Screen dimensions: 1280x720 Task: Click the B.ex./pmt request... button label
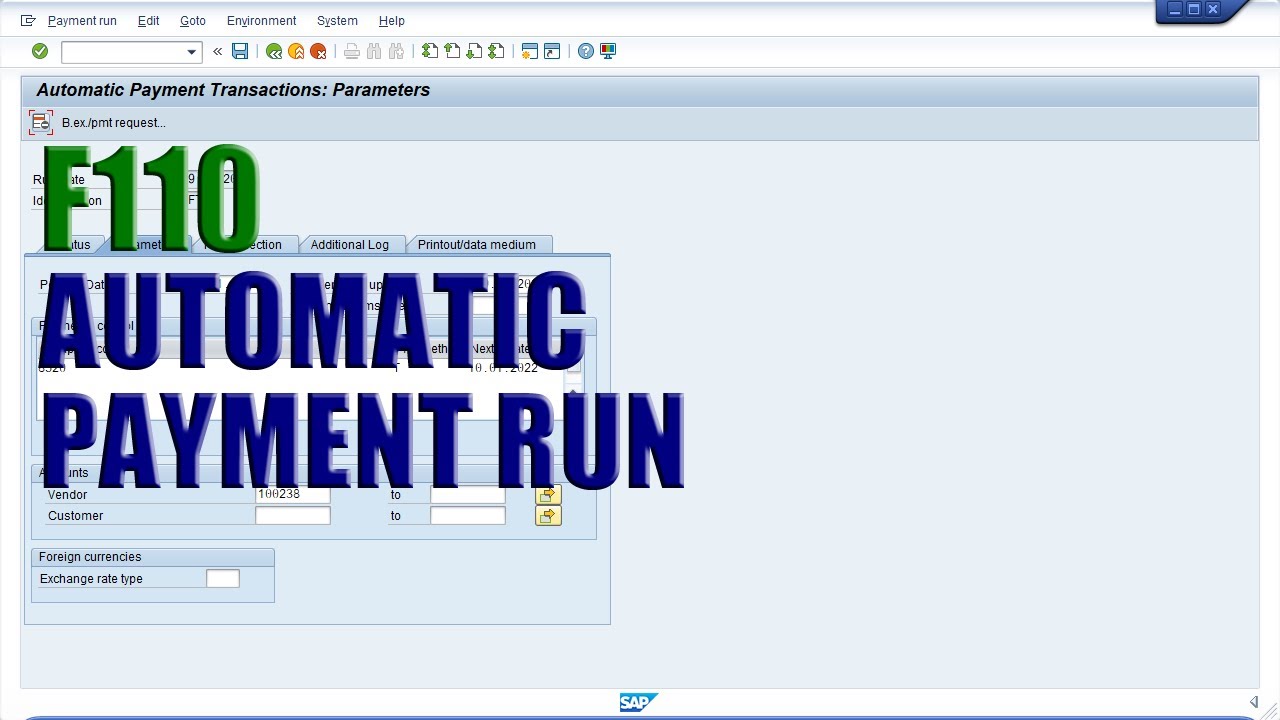[x=114, y=123]
